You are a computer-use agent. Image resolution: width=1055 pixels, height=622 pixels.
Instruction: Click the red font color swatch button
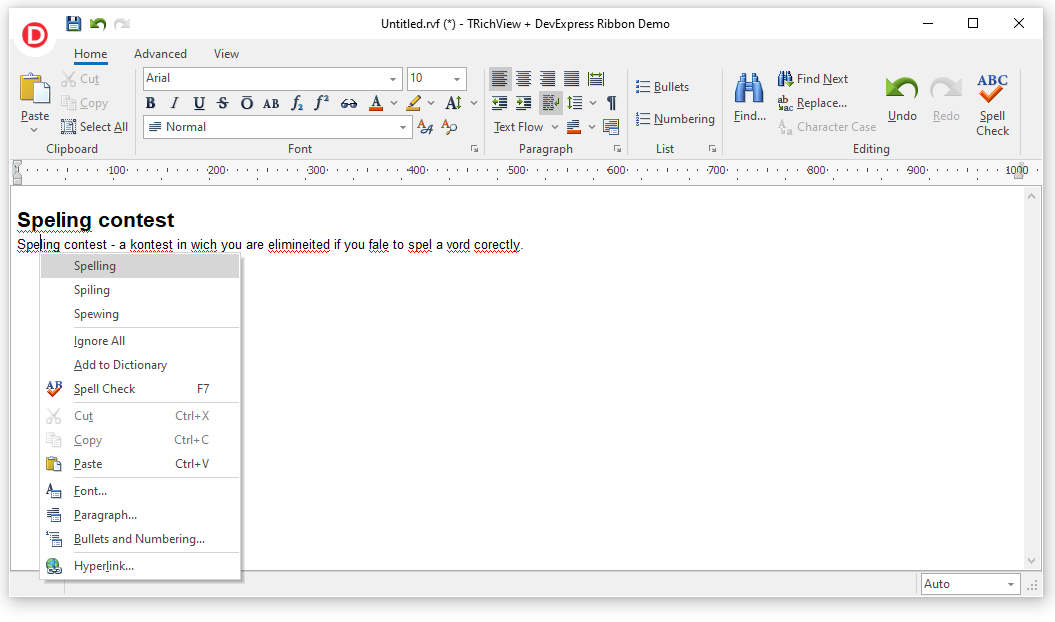376,103
